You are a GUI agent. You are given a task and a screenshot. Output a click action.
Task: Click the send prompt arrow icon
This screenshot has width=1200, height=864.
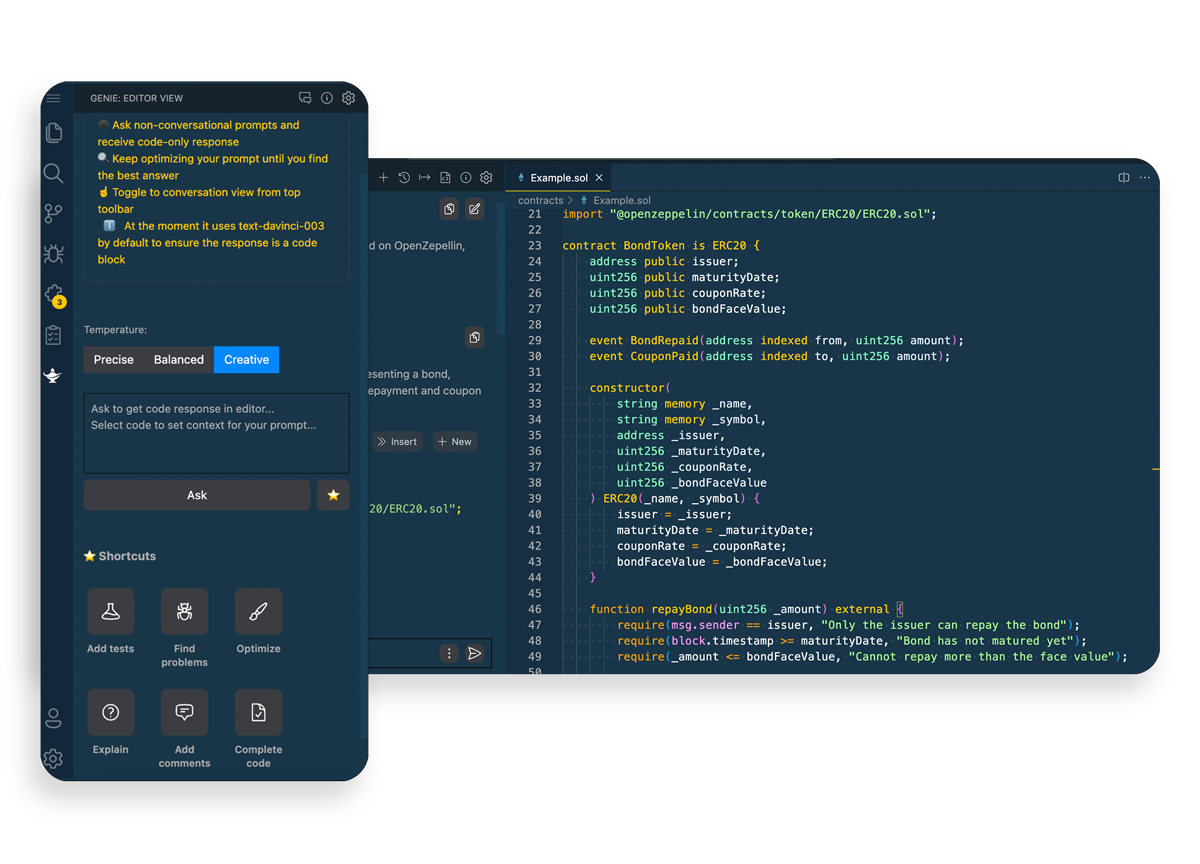474,653
